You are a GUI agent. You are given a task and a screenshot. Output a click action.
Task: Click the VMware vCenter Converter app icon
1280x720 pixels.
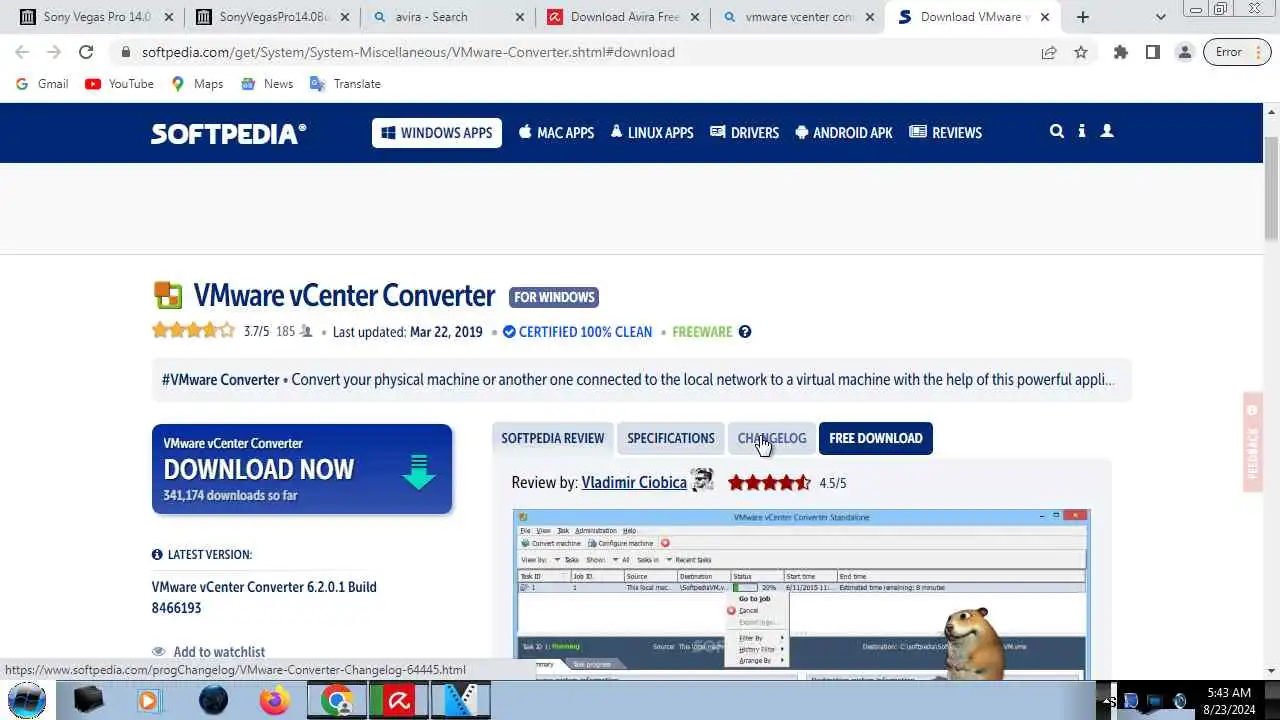pos(168,295)
